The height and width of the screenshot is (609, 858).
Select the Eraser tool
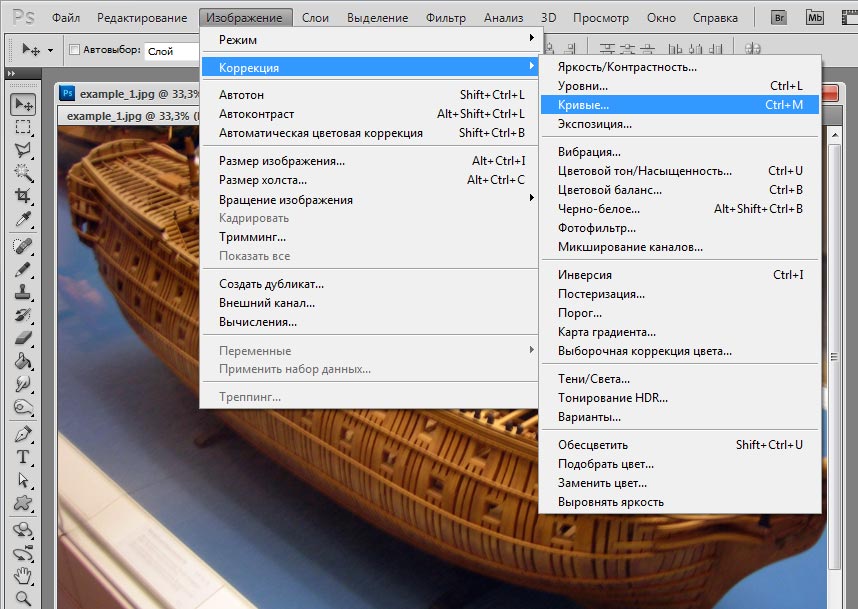coord(23,338)
